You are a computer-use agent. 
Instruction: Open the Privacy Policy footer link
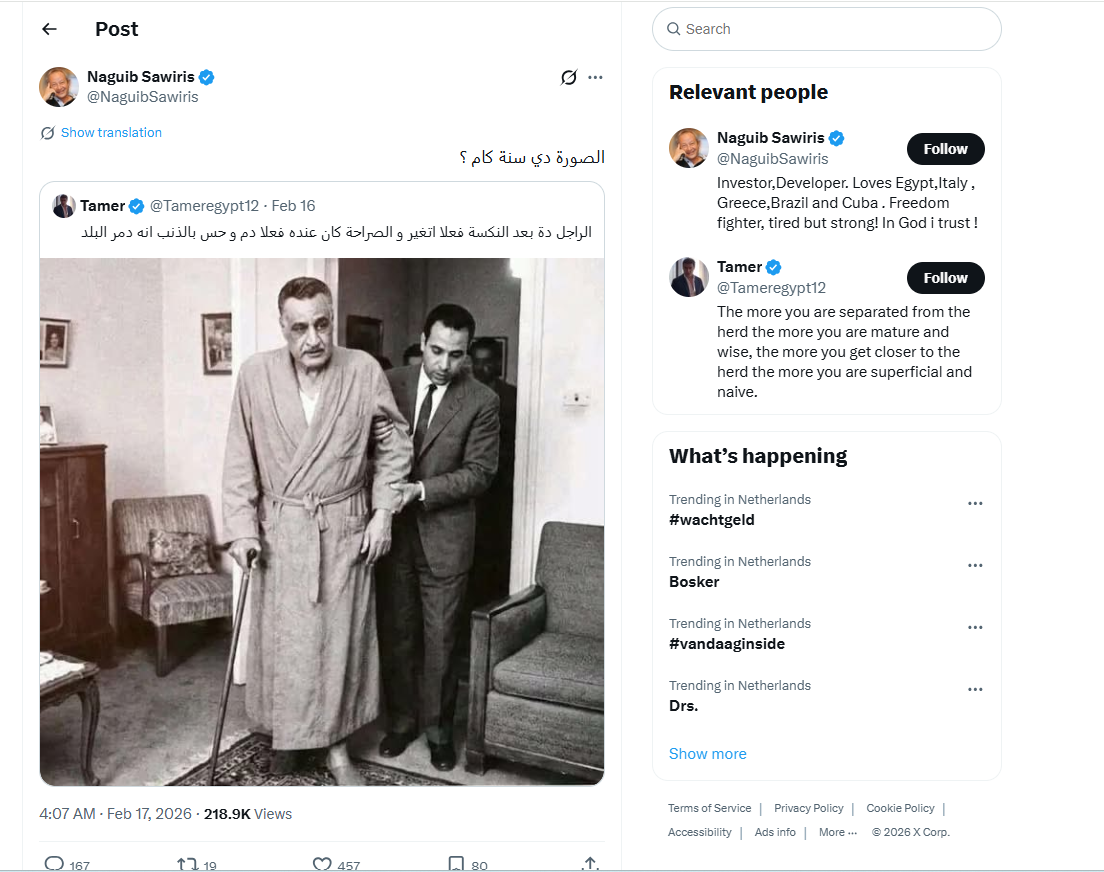click(x=808, y=808)
